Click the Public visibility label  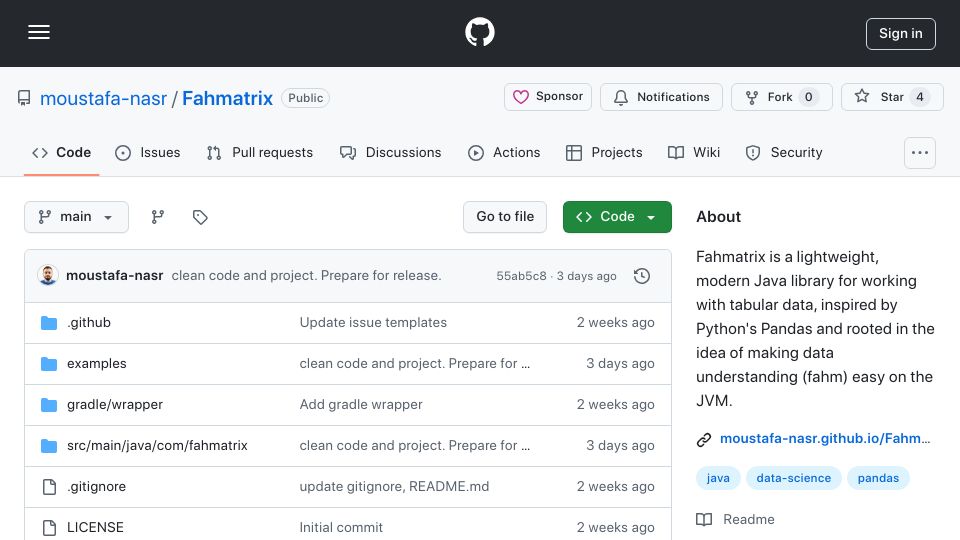tap(306, 98)
